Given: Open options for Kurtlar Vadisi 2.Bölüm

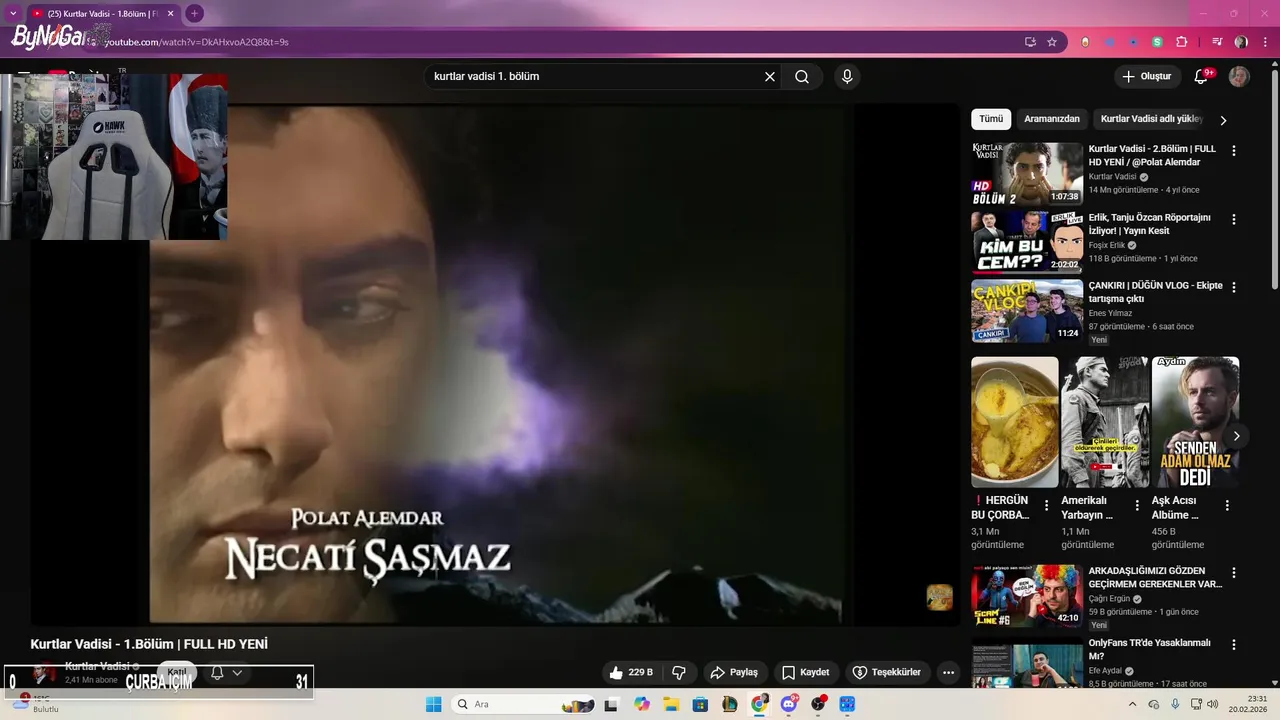Looking at the screenshot, I should [1233, 151].
